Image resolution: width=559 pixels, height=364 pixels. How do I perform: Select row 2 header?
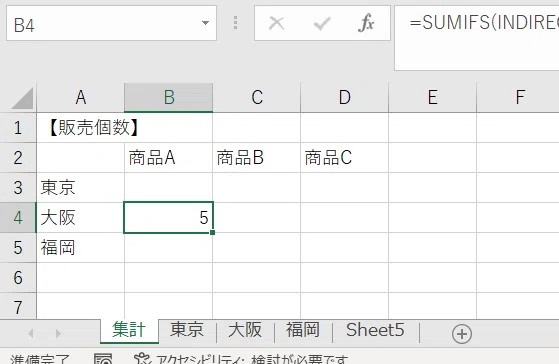18,158
